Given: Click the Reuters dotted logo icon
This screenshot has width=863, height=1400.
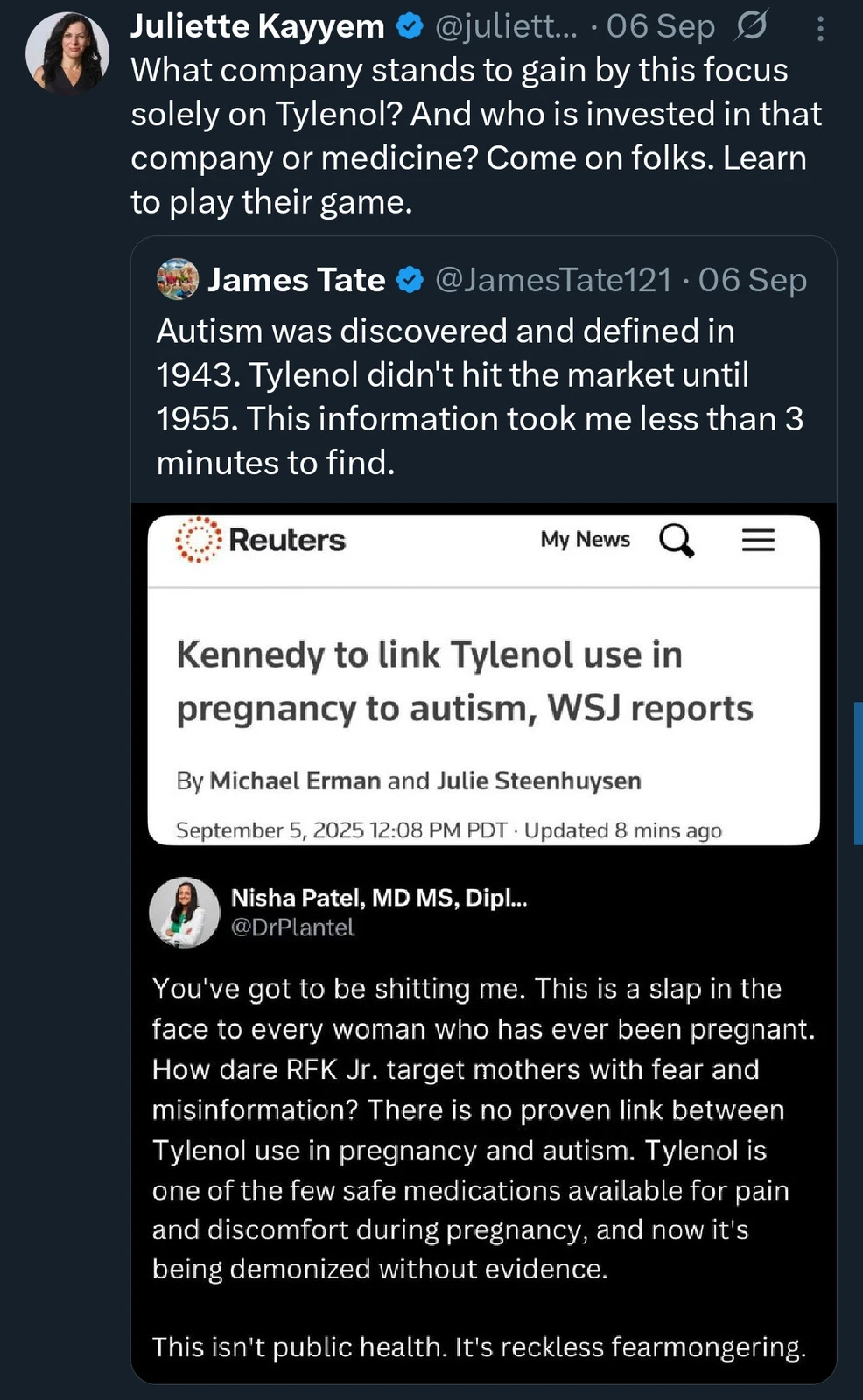Looking at the screenshot, I should point(198,539).
